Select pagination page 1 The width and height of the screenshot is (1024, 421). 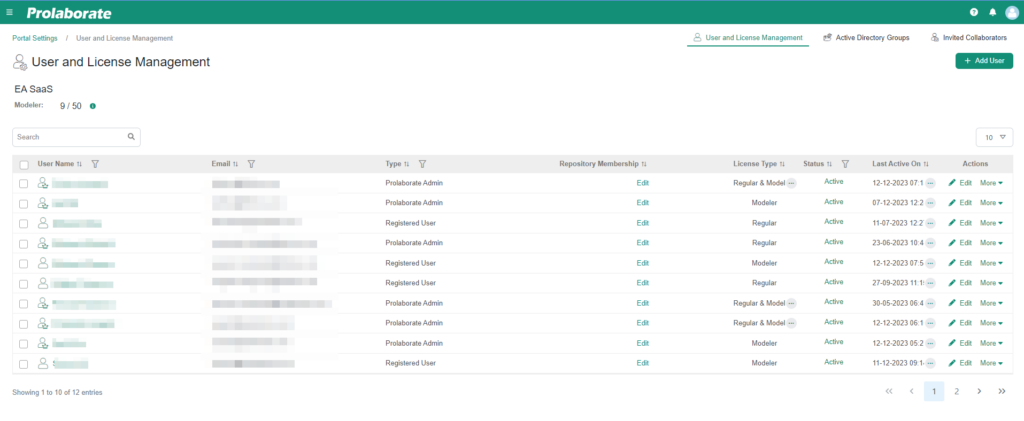click(934, 392)
